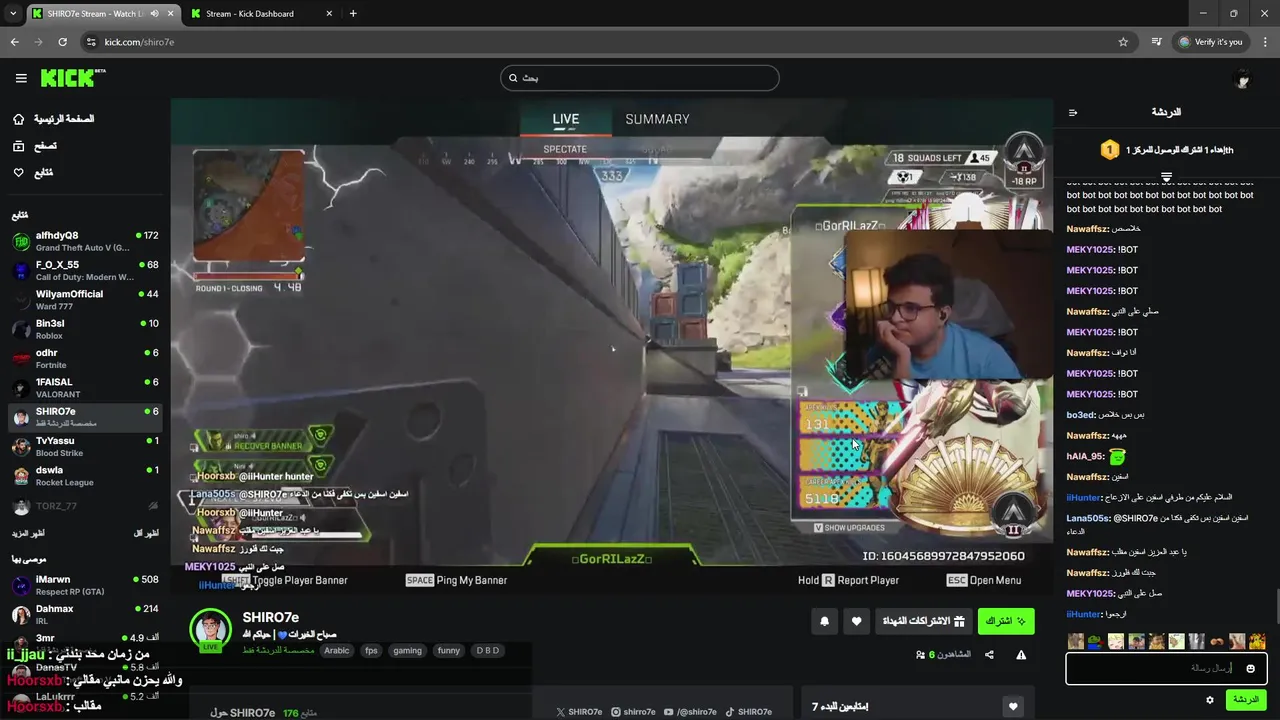
Task: Click Show More under following list
Action: (x=28, y=534)
